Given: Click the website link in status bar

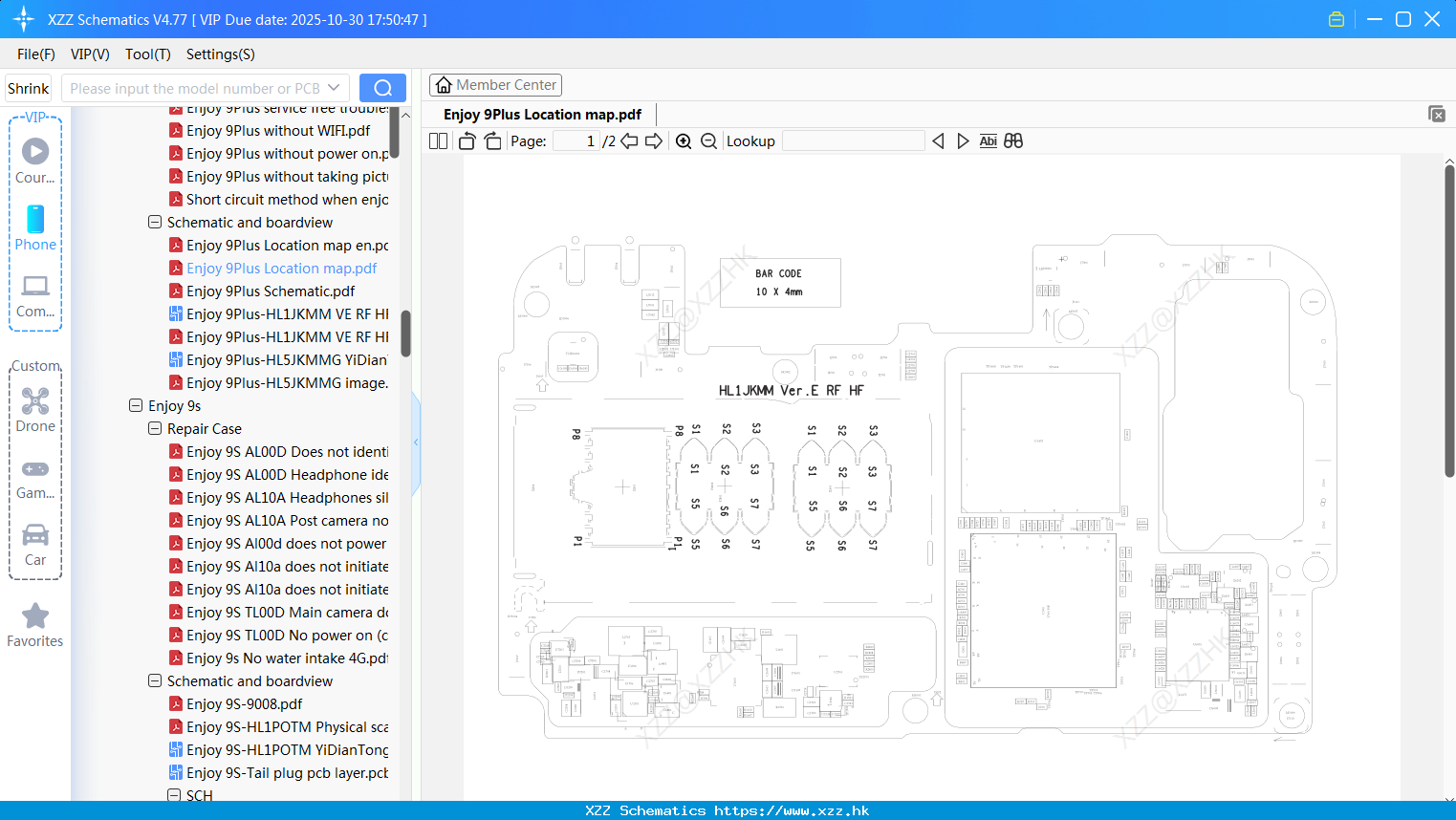Looking at the screenshot, I should click(x=792, y=810).
